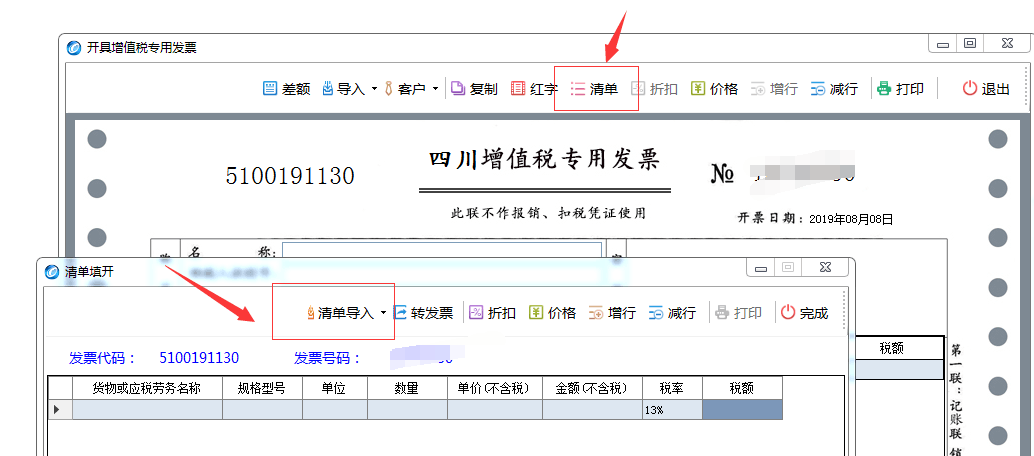This screenshot has height=456, width=1034.
Task: Exit the invoice window via 退出
Action: (987, 89)
